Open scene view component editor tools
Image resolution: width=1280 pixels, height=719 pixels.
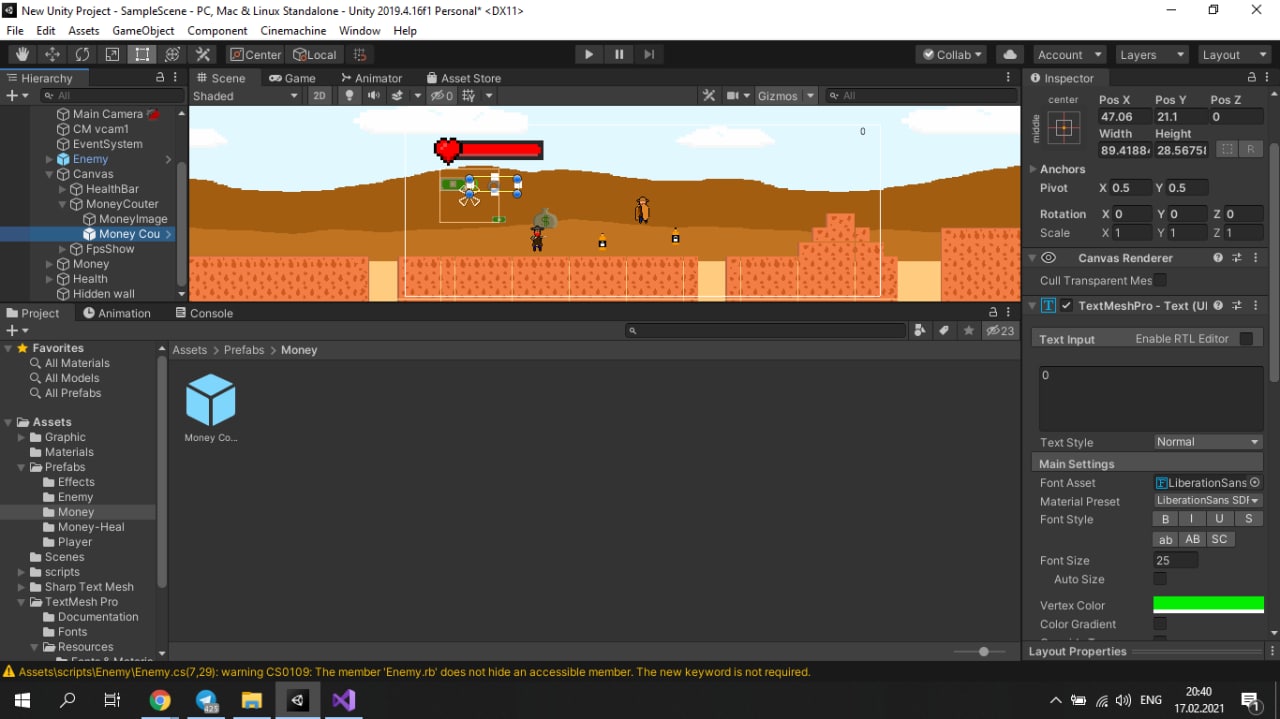point(709,96)
